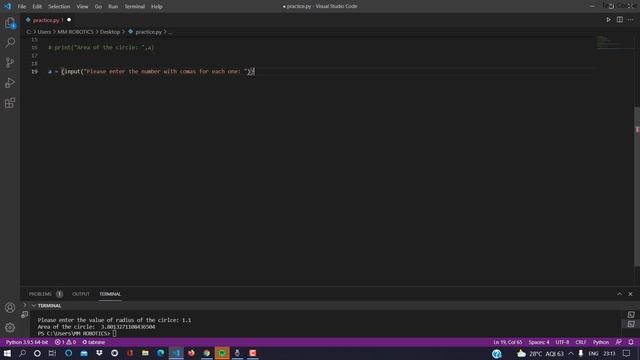Open the Manage gear menu

(10, 327)
